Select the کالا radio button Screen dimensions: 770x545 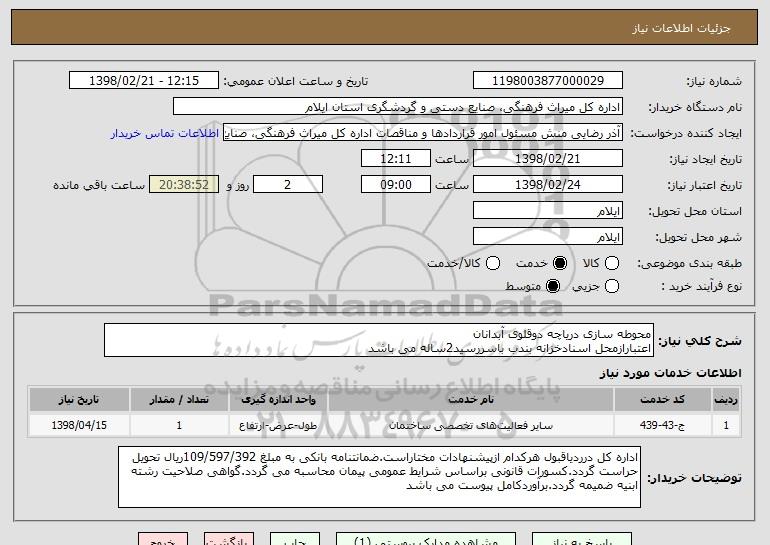[611, 263]
